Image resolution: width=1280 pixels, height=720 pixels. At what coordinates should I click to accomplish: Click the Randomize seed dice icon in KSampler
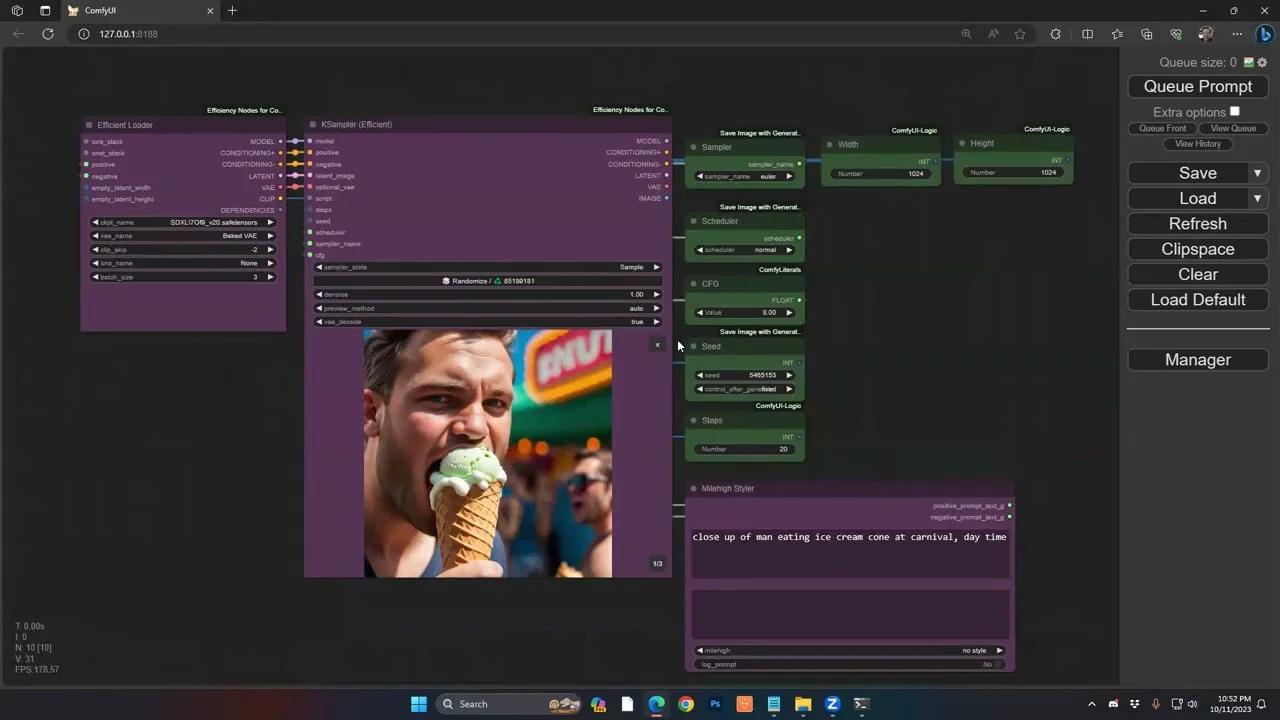[446, 281]
